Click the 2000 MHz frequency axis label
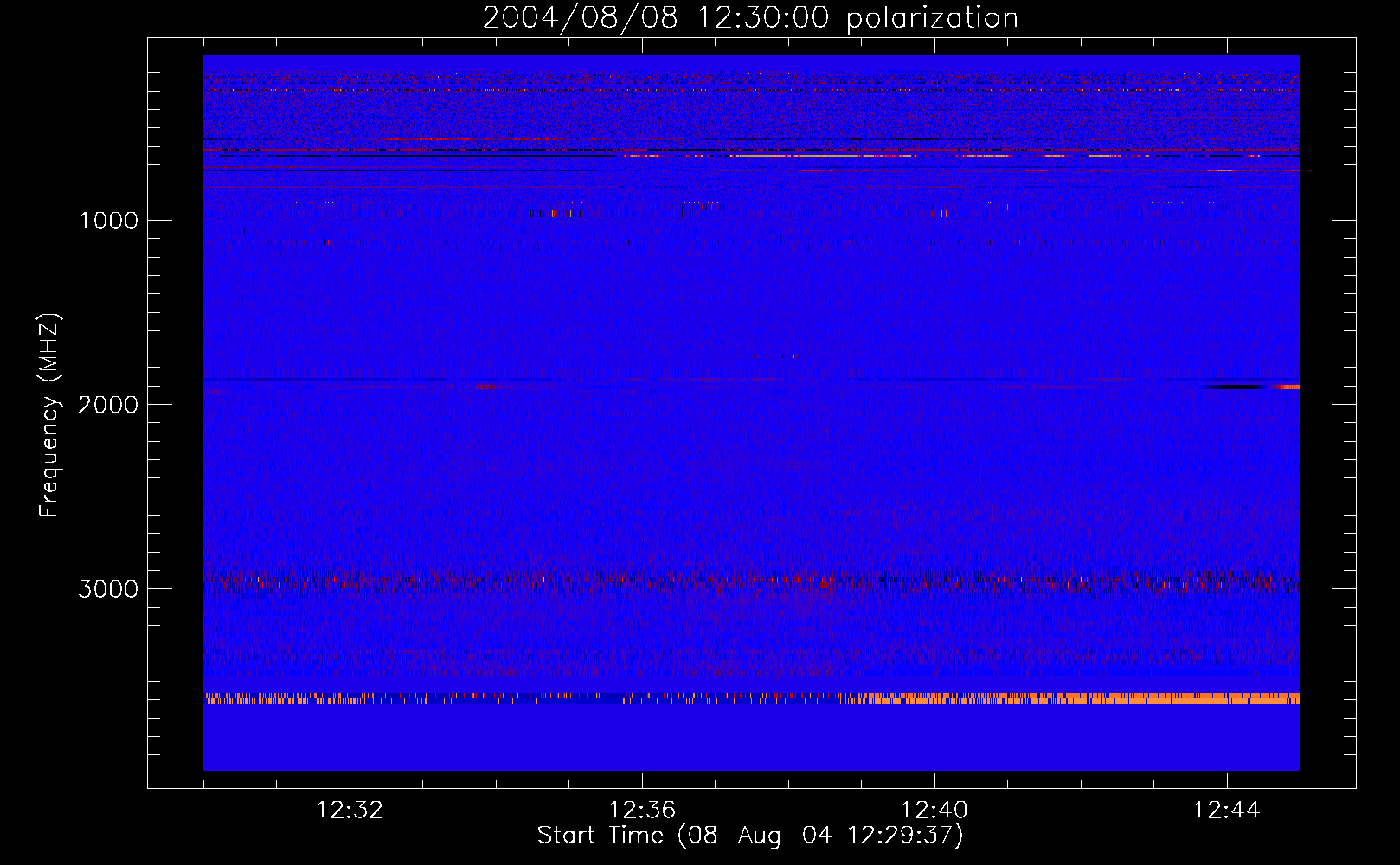Screen dimensions: 1400x865 [x=108, y=405]
